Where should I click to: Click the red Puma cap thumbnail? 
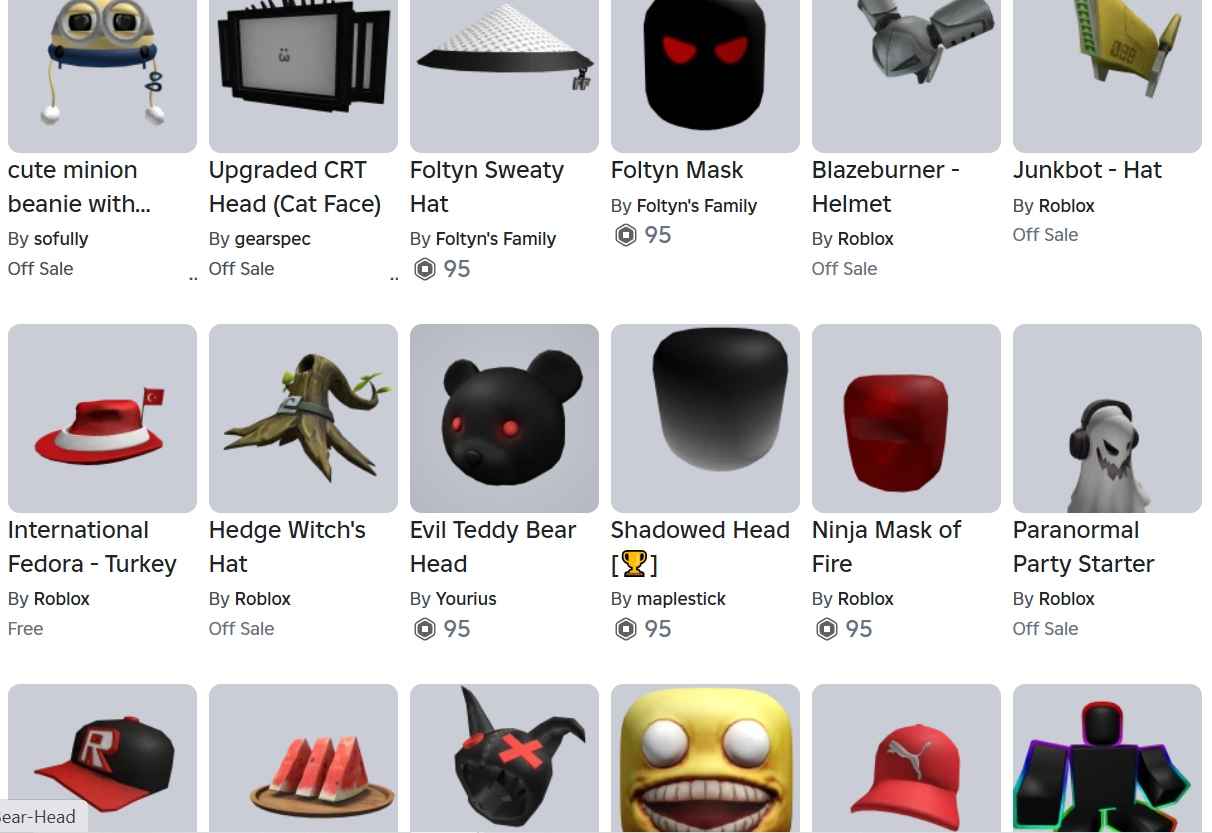(906, 758)
